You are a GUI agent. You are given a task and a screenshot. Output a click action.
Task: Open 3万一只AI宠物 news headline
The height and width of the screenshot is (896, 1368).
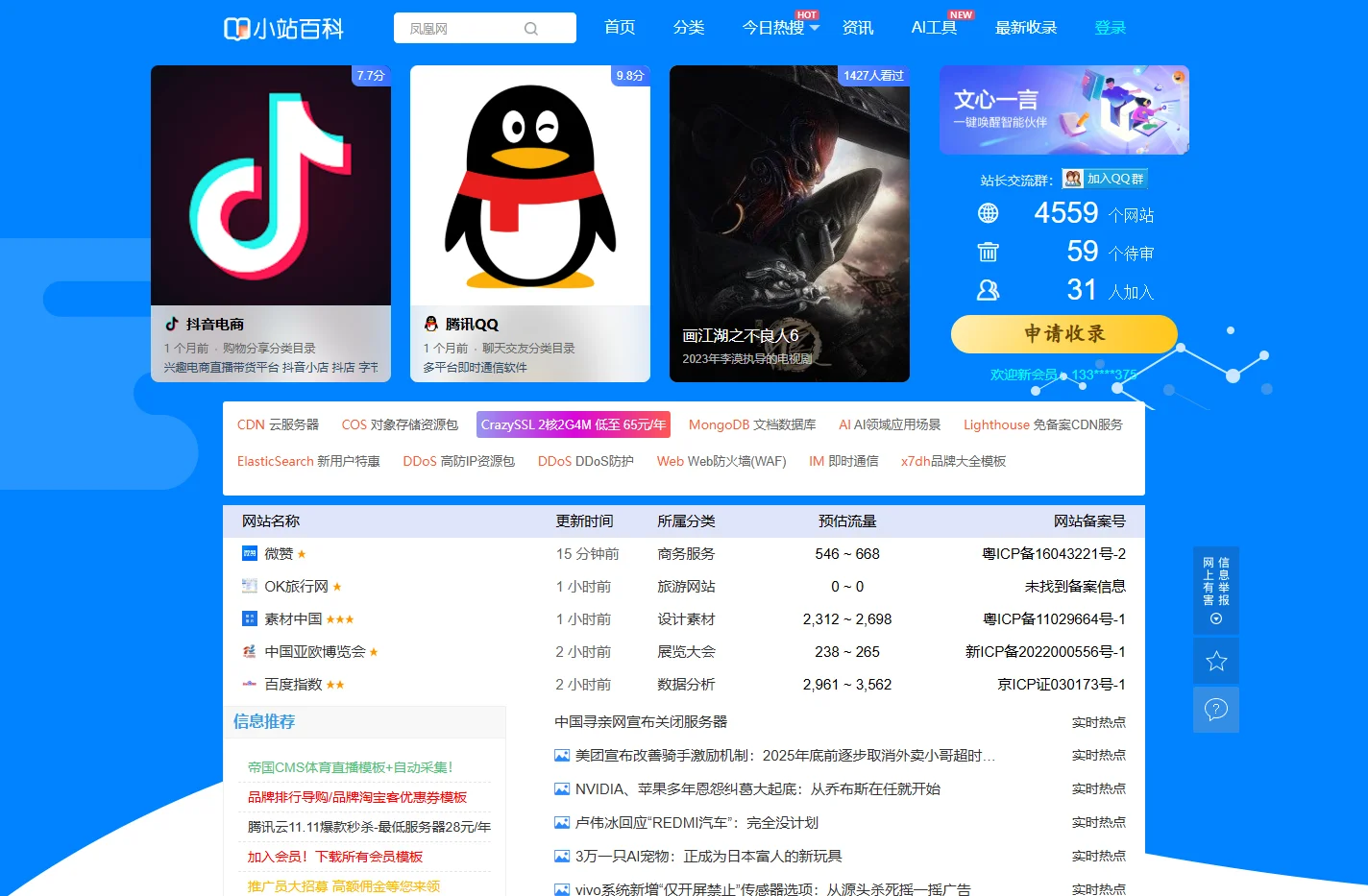click(x=708, y=857)
